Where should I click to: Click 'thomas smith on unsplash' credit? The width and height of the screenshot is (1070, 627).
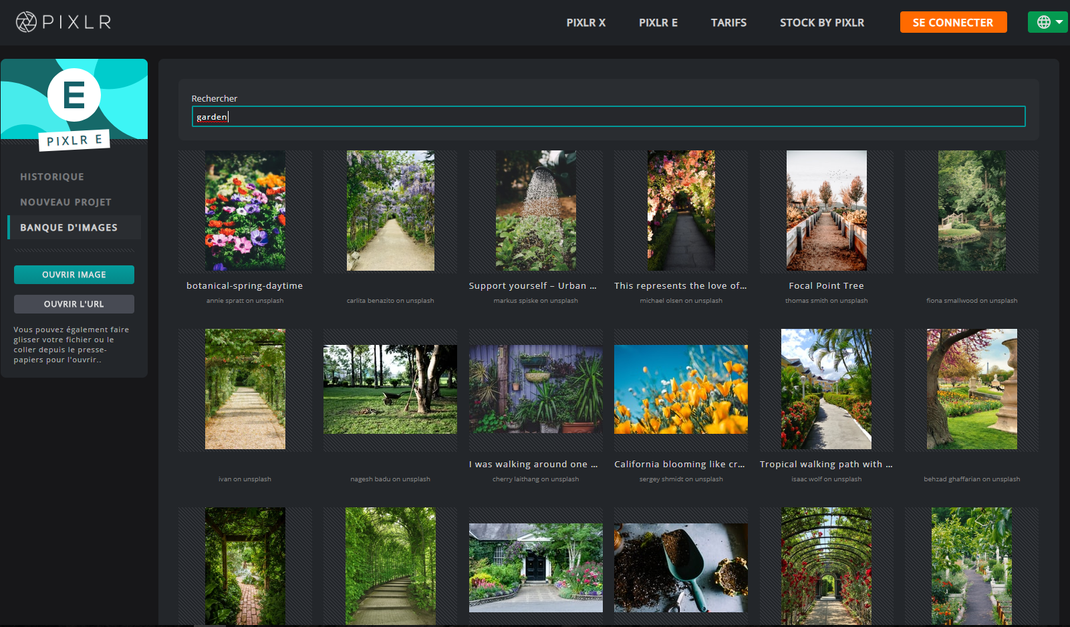point(826,301)
